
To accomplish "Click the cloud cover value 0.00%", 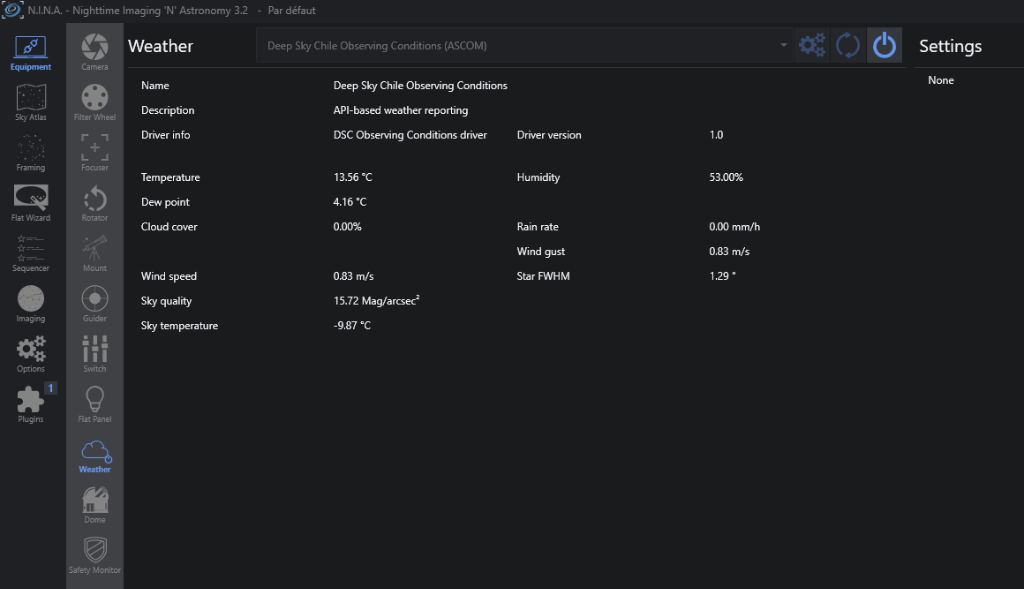I will (347, 227).
